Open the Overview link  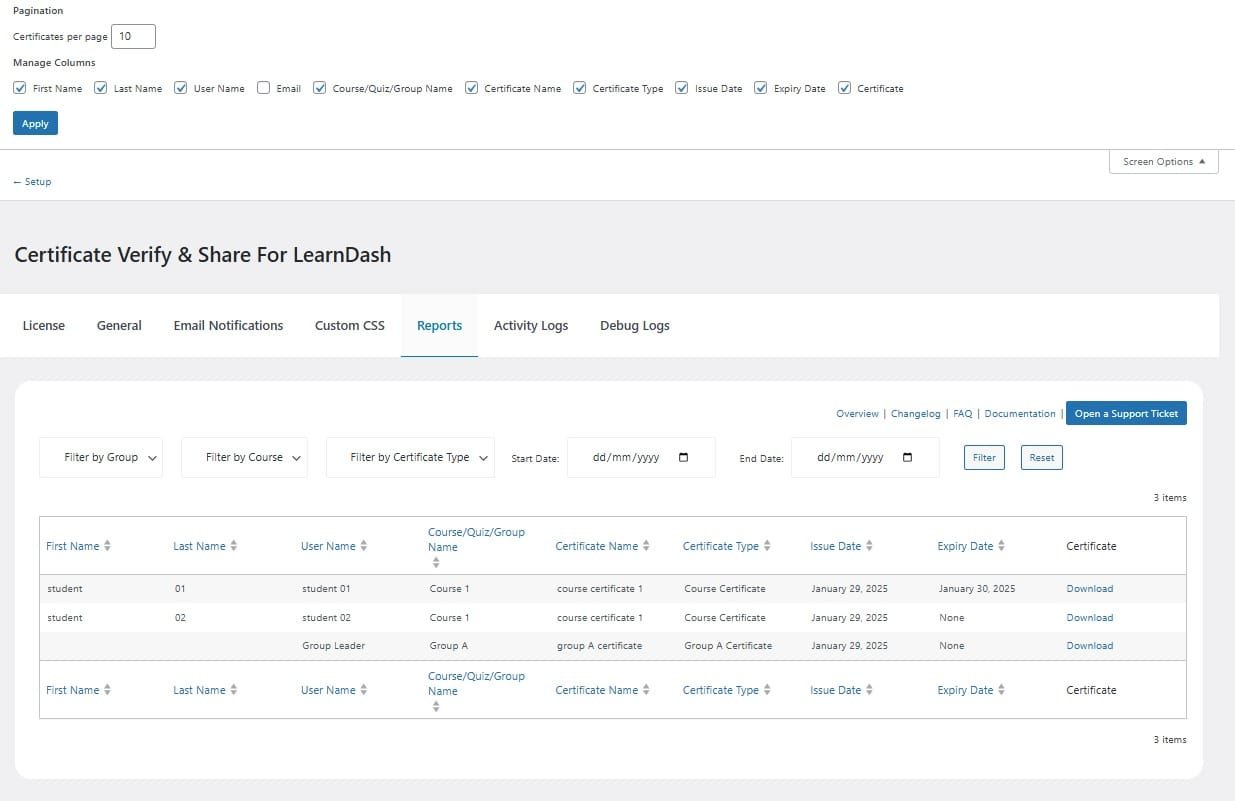[857, 413]
